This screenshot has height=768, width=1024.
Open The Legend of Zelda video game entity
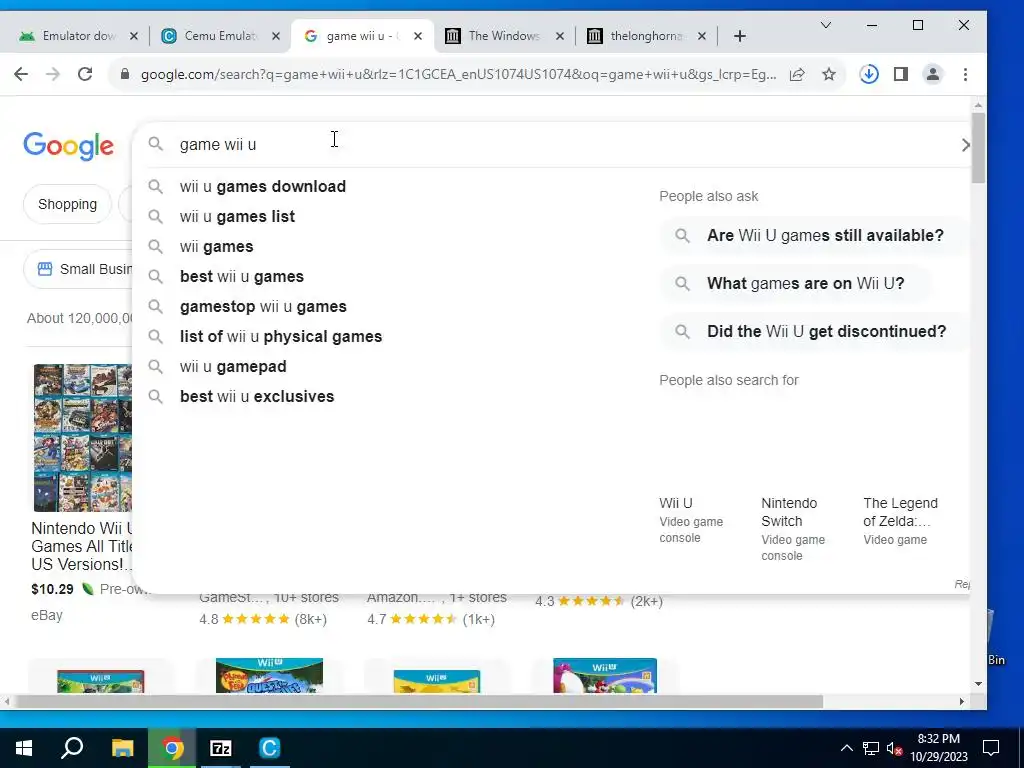(x=901, y=520)
